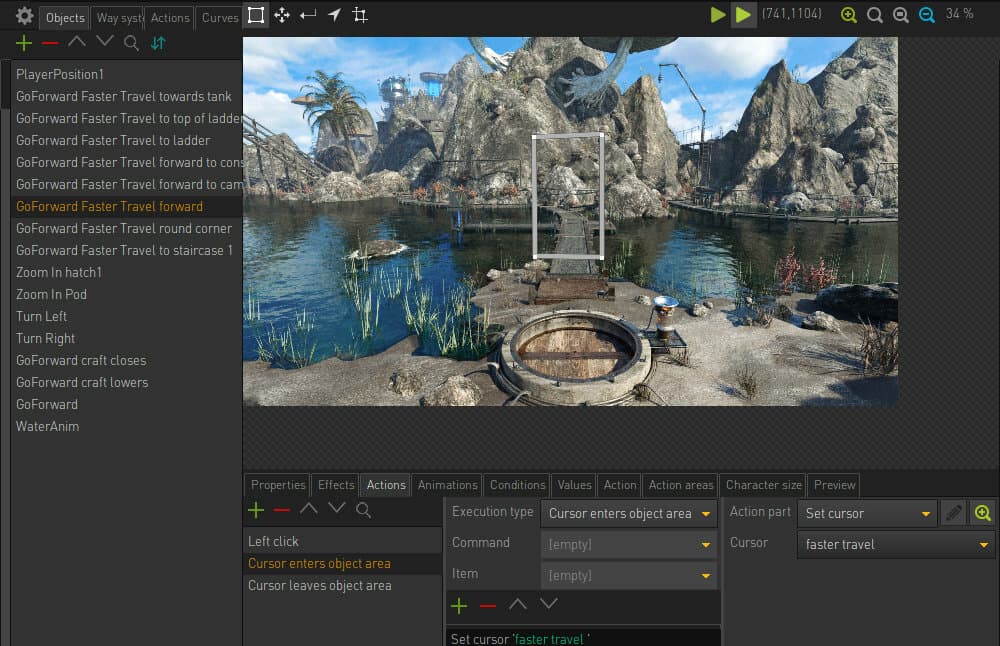Open the Values tab
This screenshot has height=646, width=1000.
click(574, 485)
